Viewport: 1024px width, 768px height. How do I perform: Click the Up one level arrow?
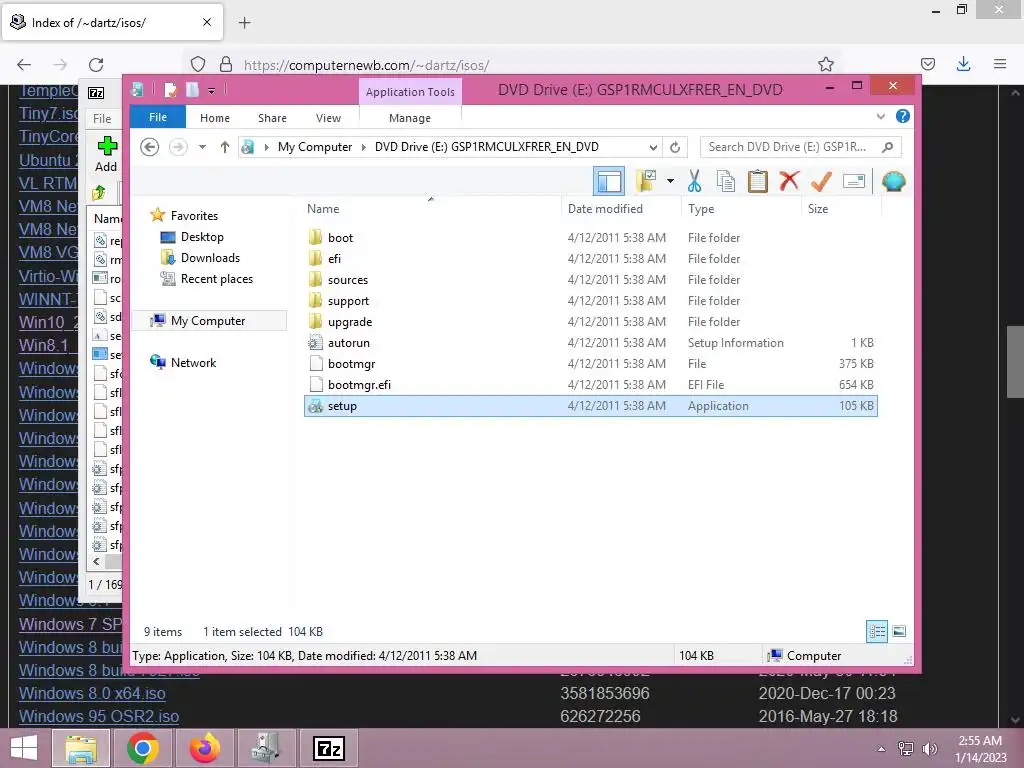(225, 147)
